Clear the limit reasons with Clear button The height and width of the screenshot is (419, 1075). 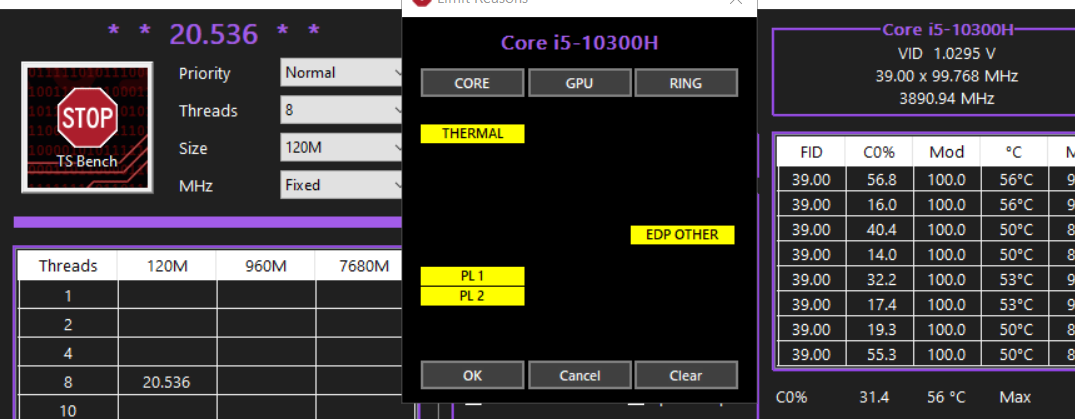click(686, 375)
